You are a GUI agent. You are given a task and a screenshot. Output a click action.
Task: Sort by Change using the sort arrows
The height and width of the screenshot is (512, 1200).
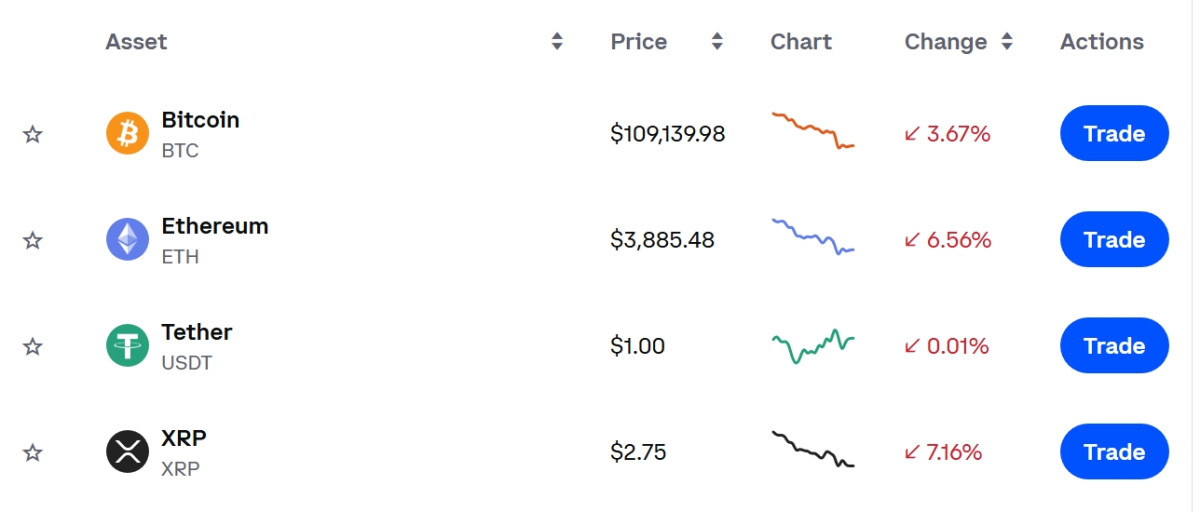1007,42
